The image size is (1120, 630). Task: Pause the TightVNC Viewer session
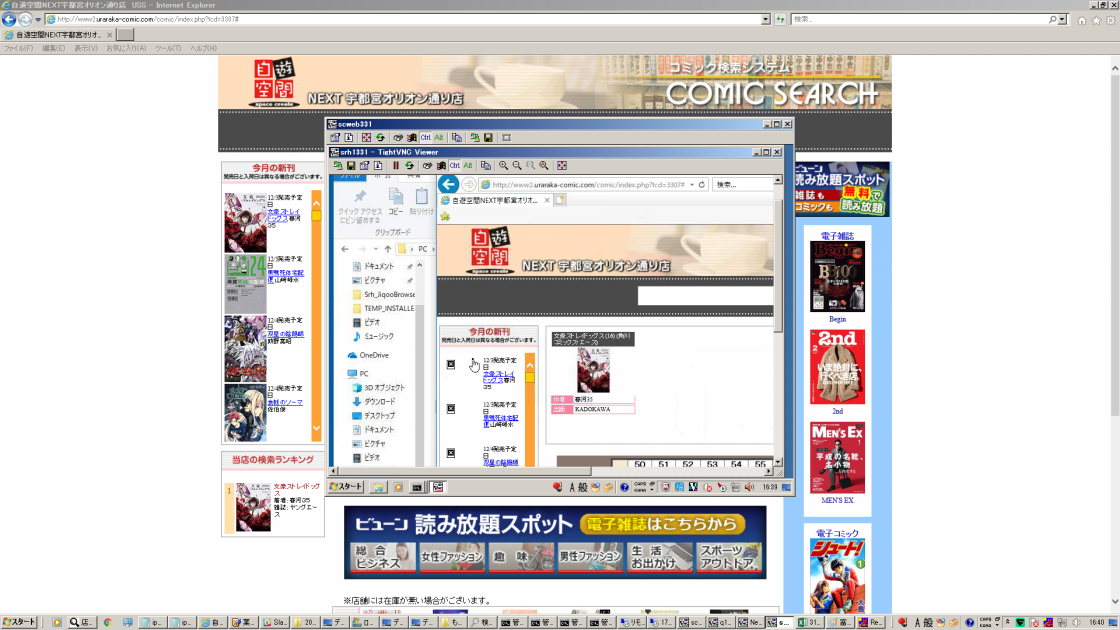click(x=395, y=166)
